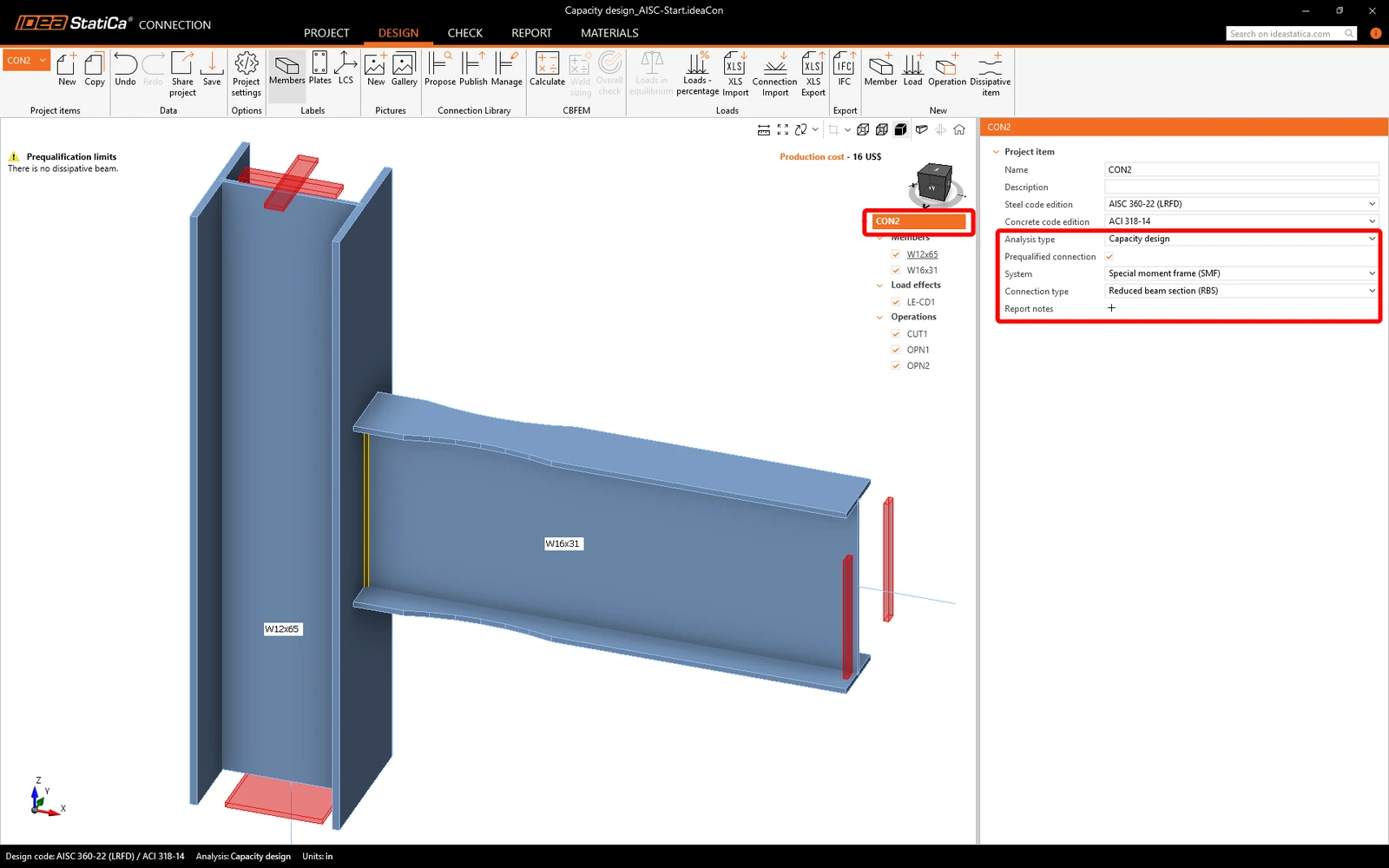Toggle the OPN2 operation checkbox

coord(896,365)
